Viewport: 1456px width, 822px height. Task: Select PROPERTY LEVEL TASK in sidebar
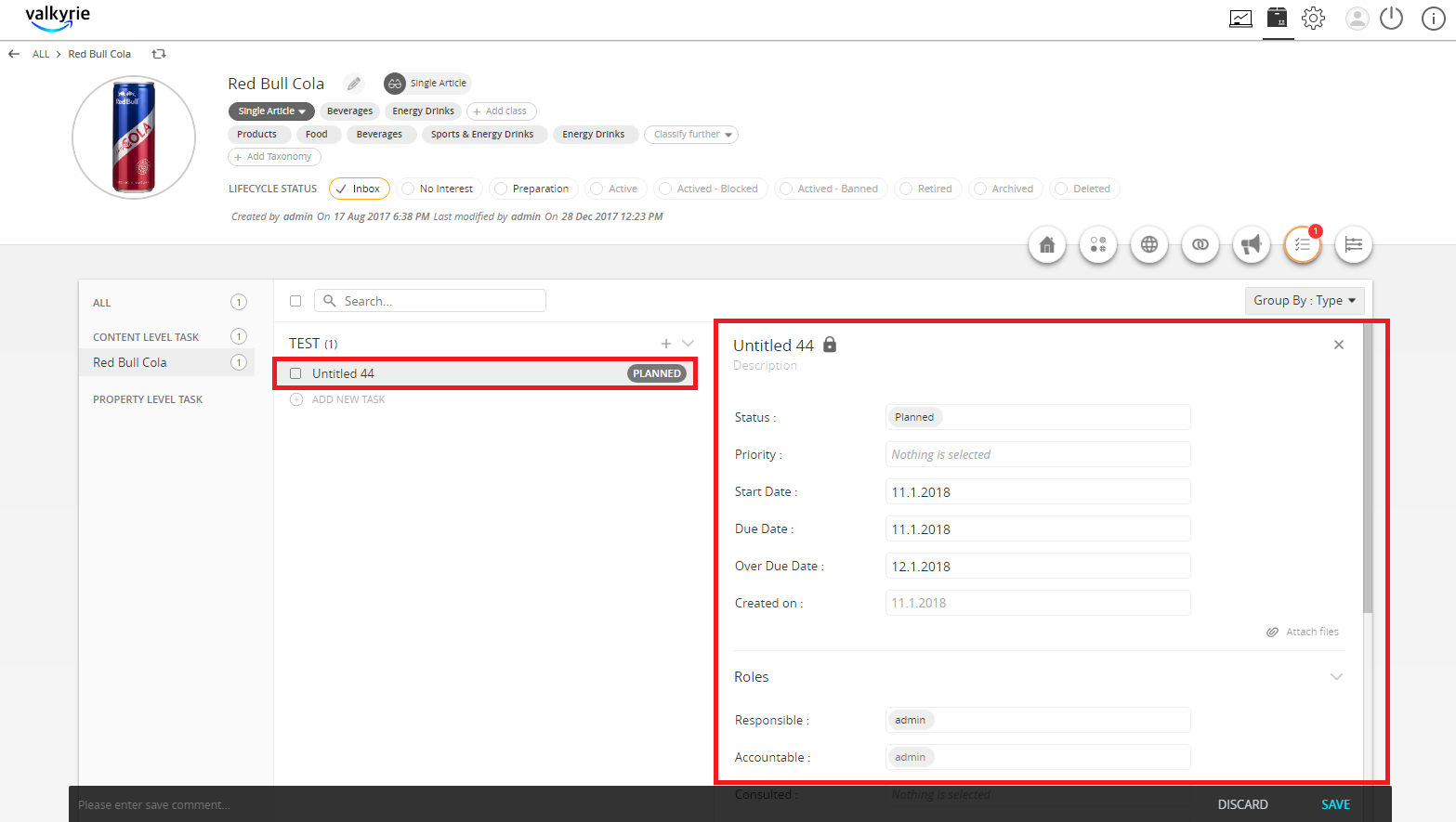pyautogui.click(x=148, y=399)
